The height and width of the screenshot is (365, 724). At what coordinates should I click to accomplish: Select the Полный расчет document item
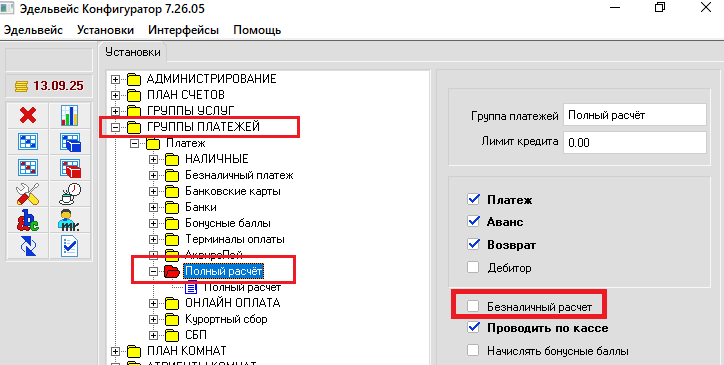(242, 287)
